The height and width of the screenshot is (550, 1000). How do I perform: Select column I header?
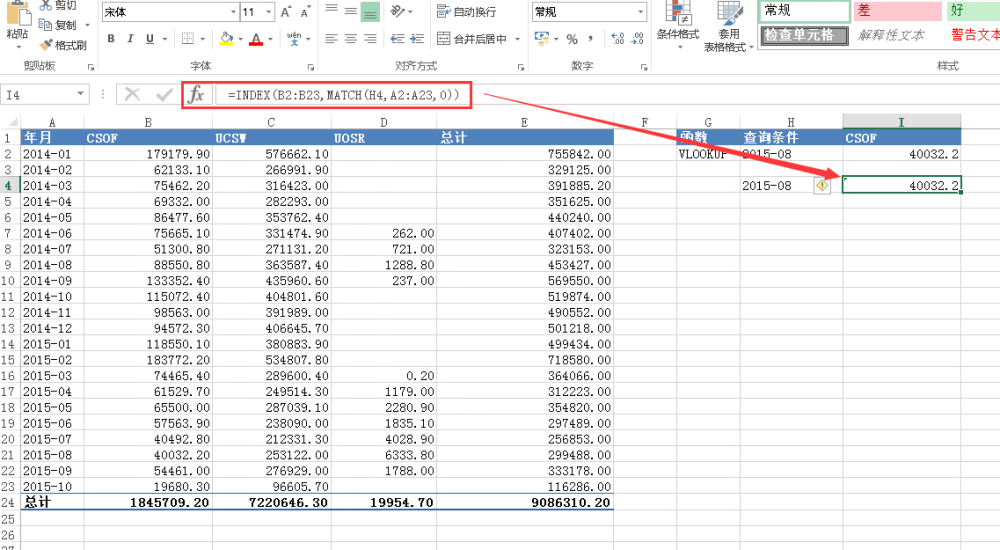901,122
